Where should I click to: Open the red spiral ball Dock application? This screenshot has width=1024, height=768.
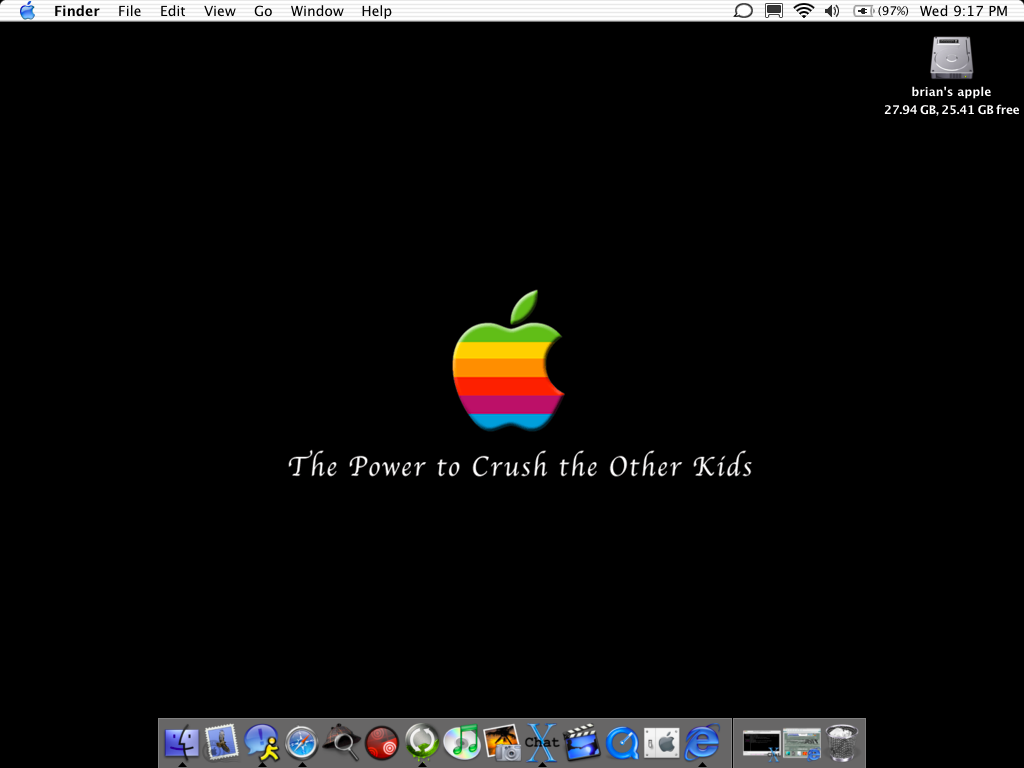coord(382,744)
